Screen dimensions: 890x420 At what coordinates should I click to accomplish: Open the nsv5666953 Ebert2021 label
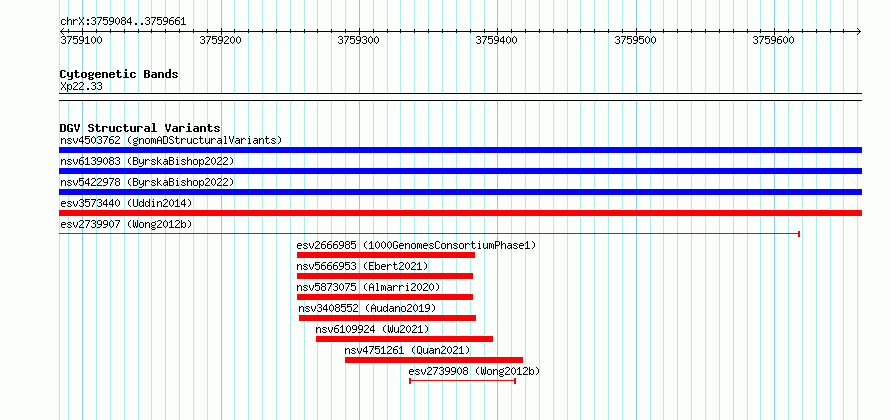click(x=362, y=266)
